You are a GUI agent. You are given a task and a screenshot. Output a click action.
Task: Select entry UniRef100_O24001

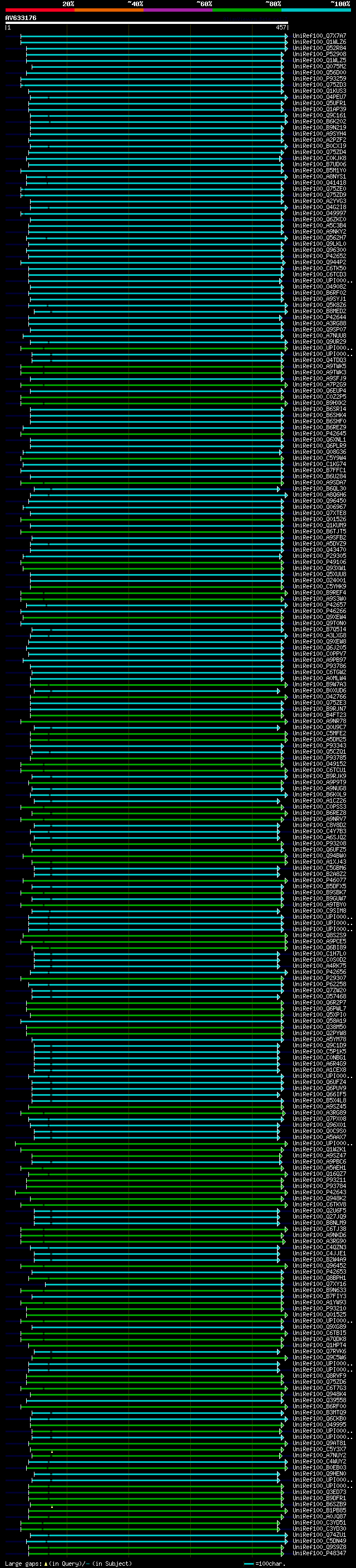[x=319, y=581]
